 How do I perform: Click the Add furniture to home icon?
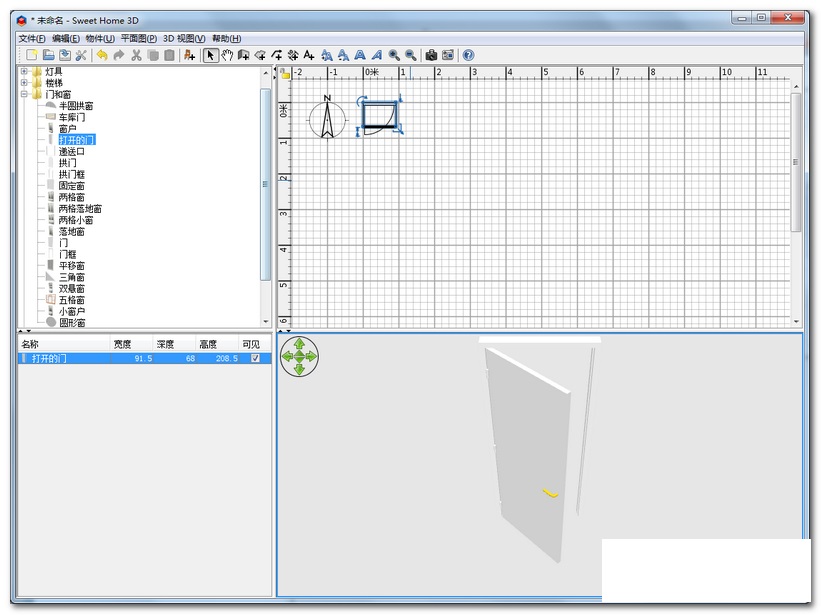189,55
